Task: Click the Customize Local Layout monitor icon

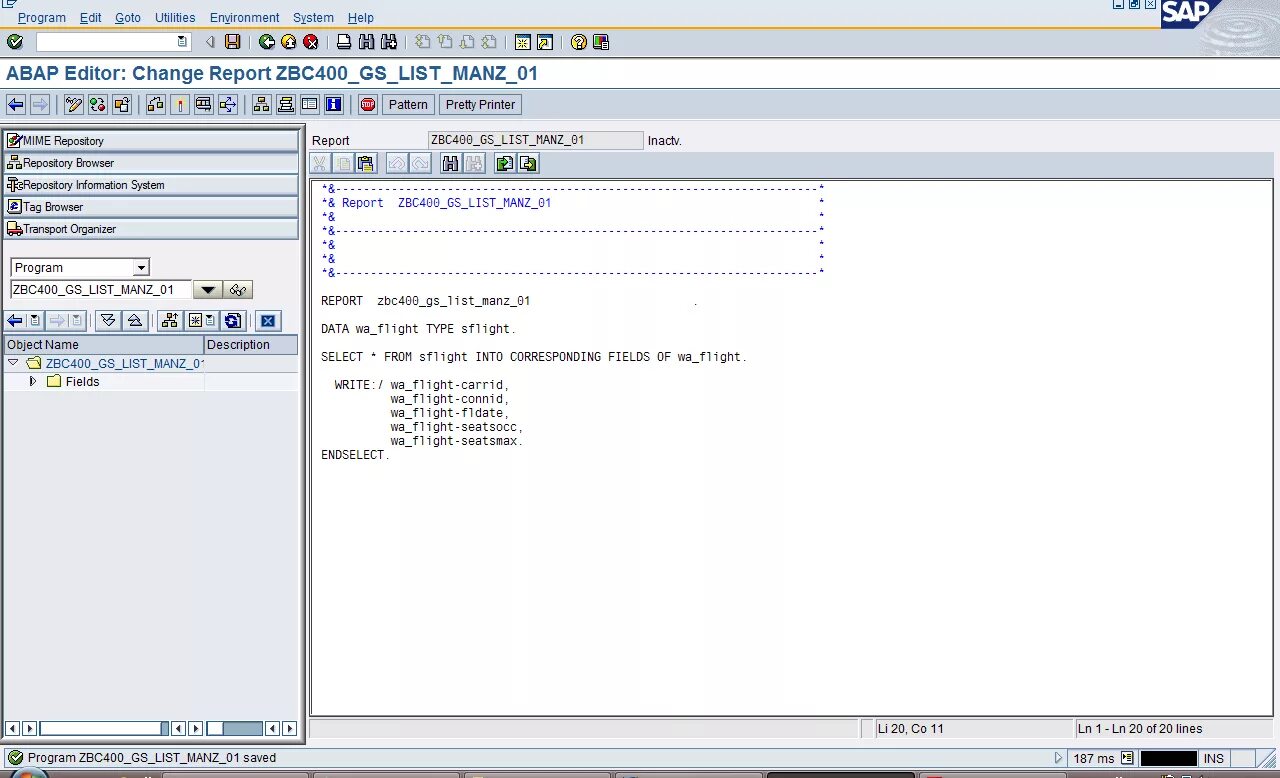Action: point(601,42)
